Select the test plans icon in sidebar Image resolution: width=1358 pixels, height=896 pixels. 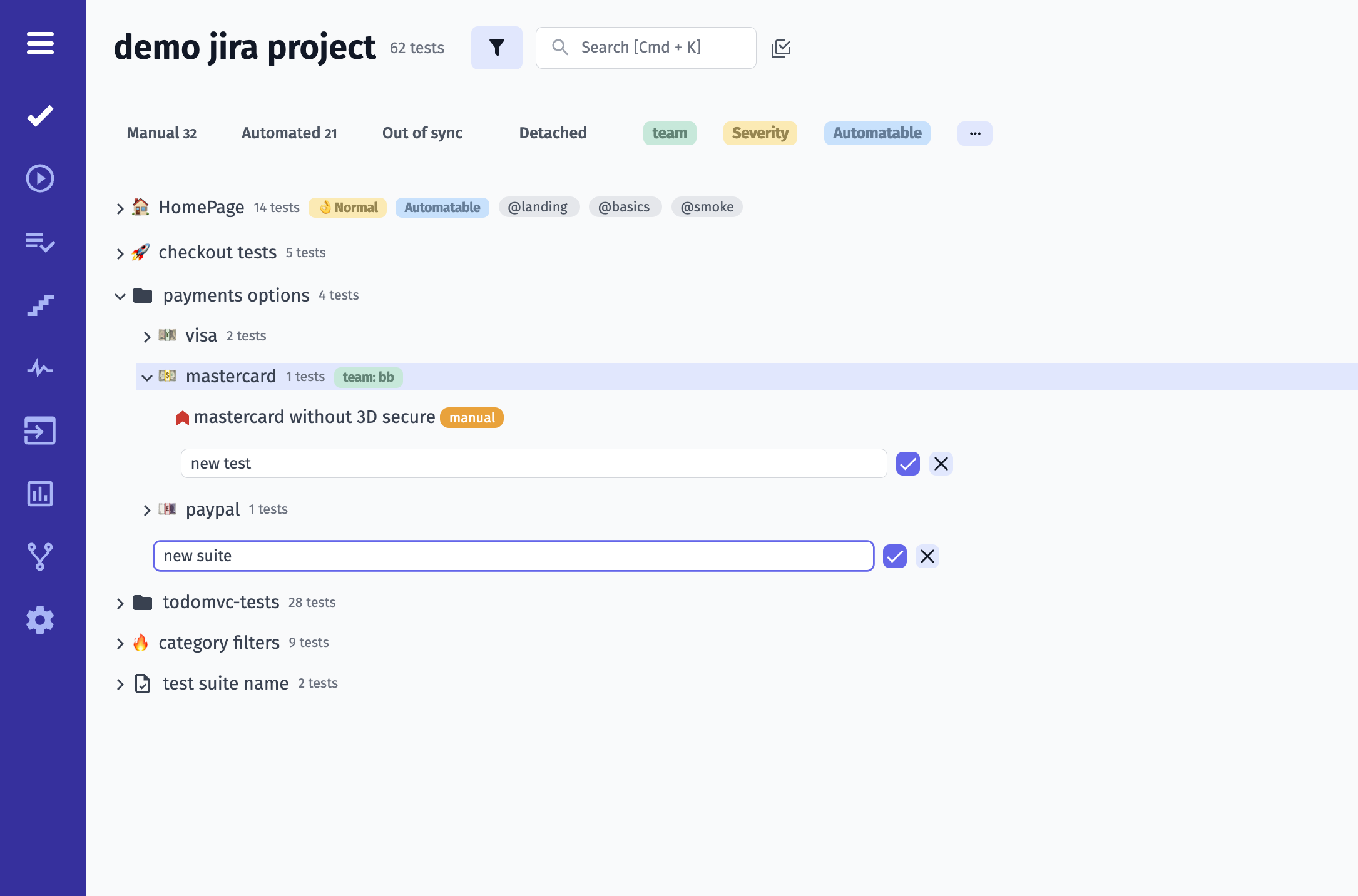pos(40,243)
